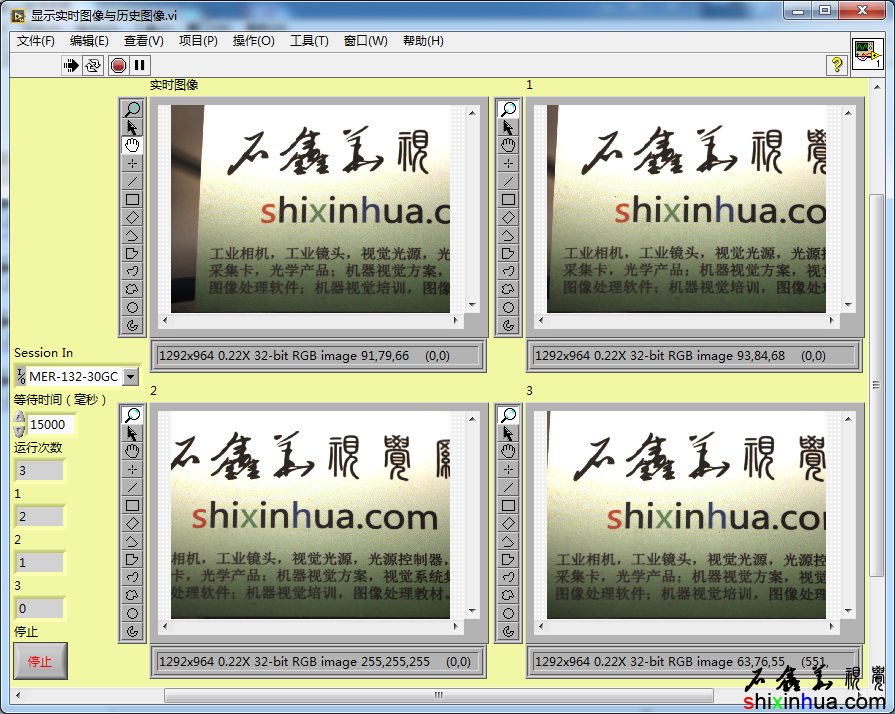Viewport: 895px width, 714px height.
Task: Toggle the Pause button in the toolbar
Action: 140,65
